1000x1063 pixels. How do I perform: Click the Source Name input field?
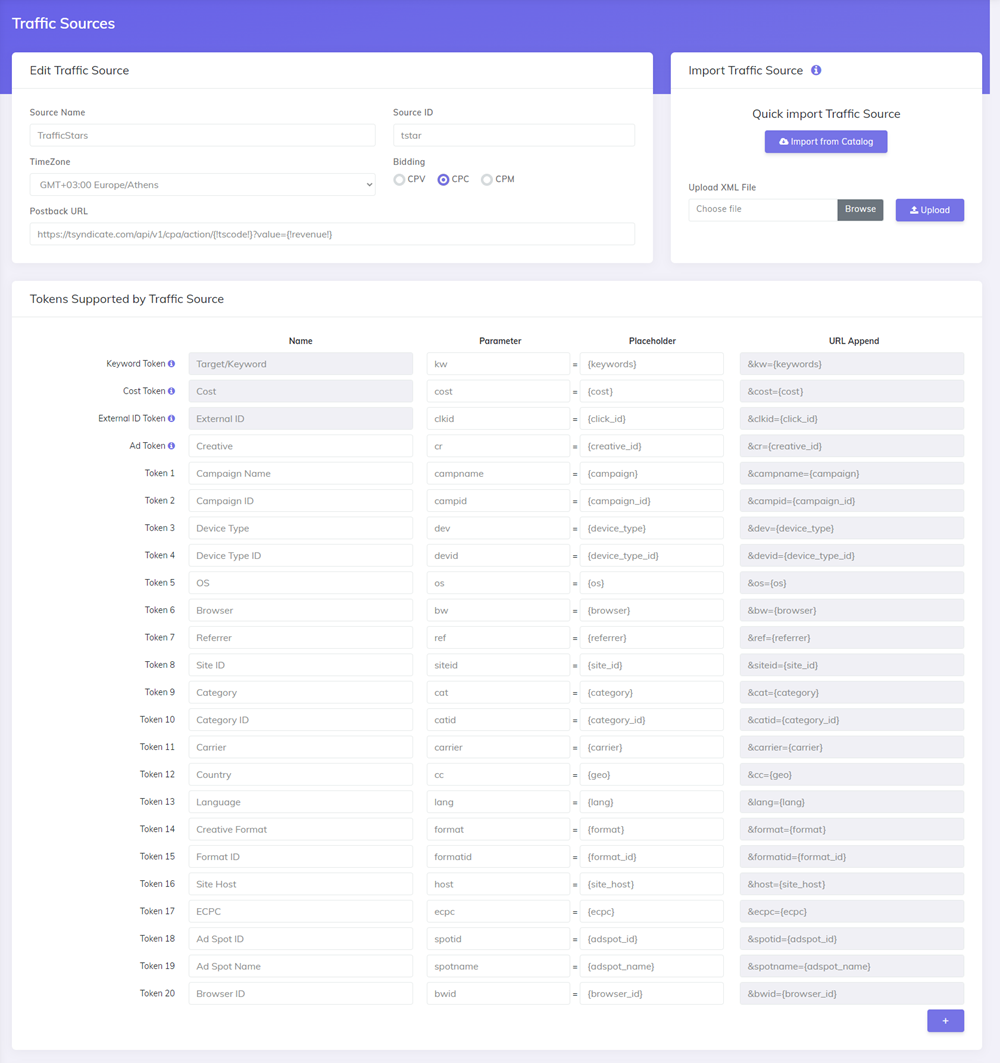click(x=203, y=135)
